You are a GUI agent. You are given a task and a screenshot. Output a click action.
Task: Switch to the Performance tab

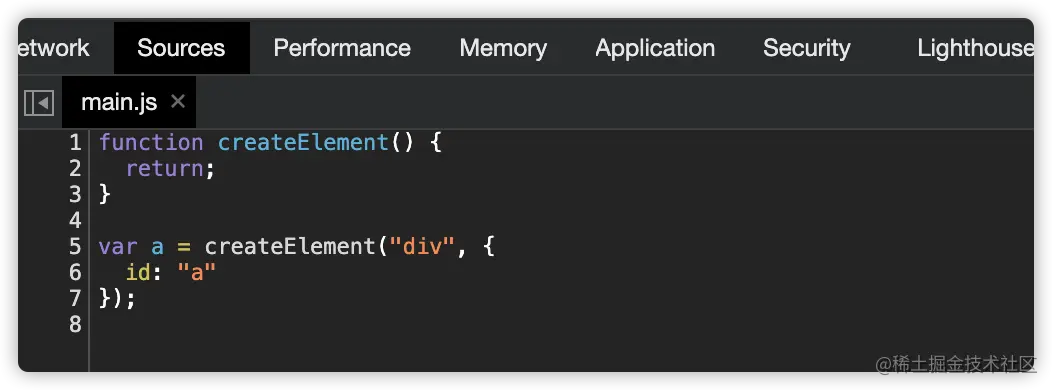click(x=342, y=48)
